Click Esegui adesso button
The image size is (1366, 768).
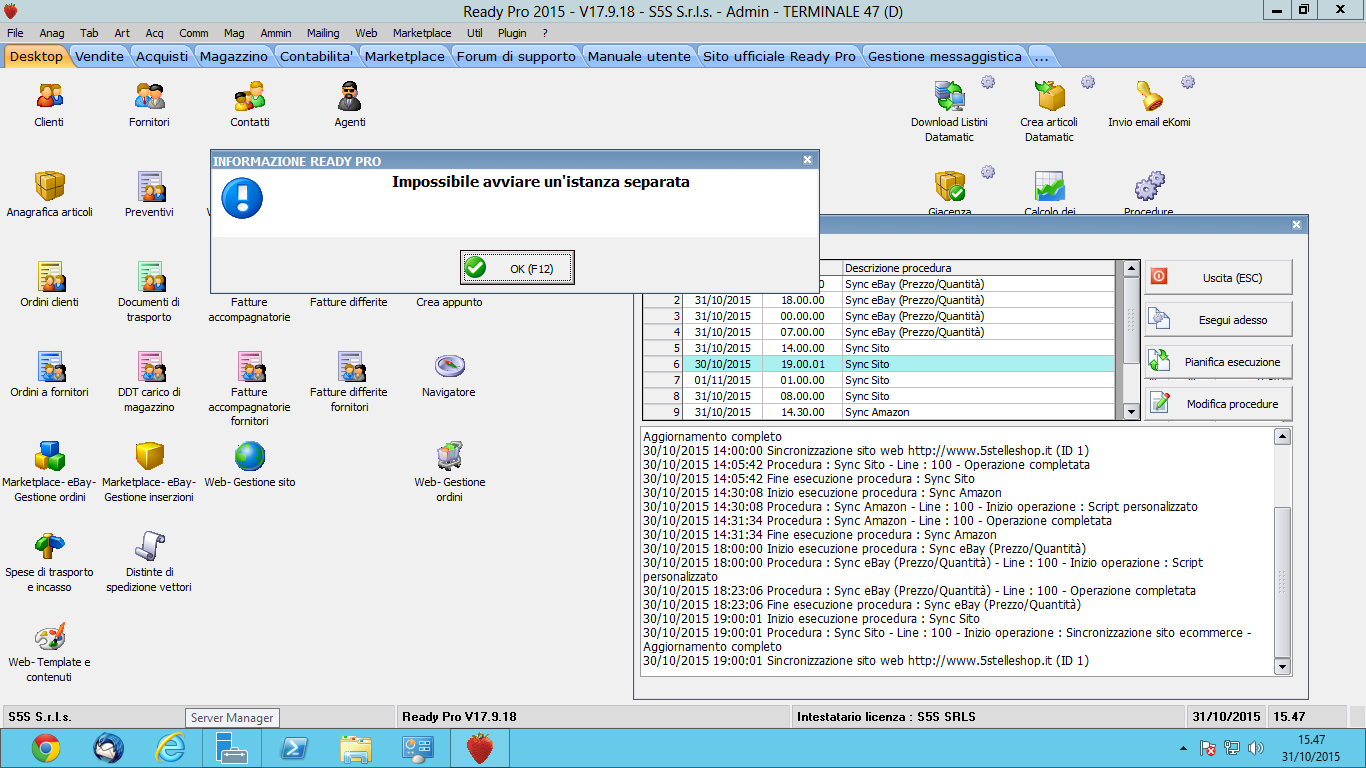click(x=1218, y=320)
